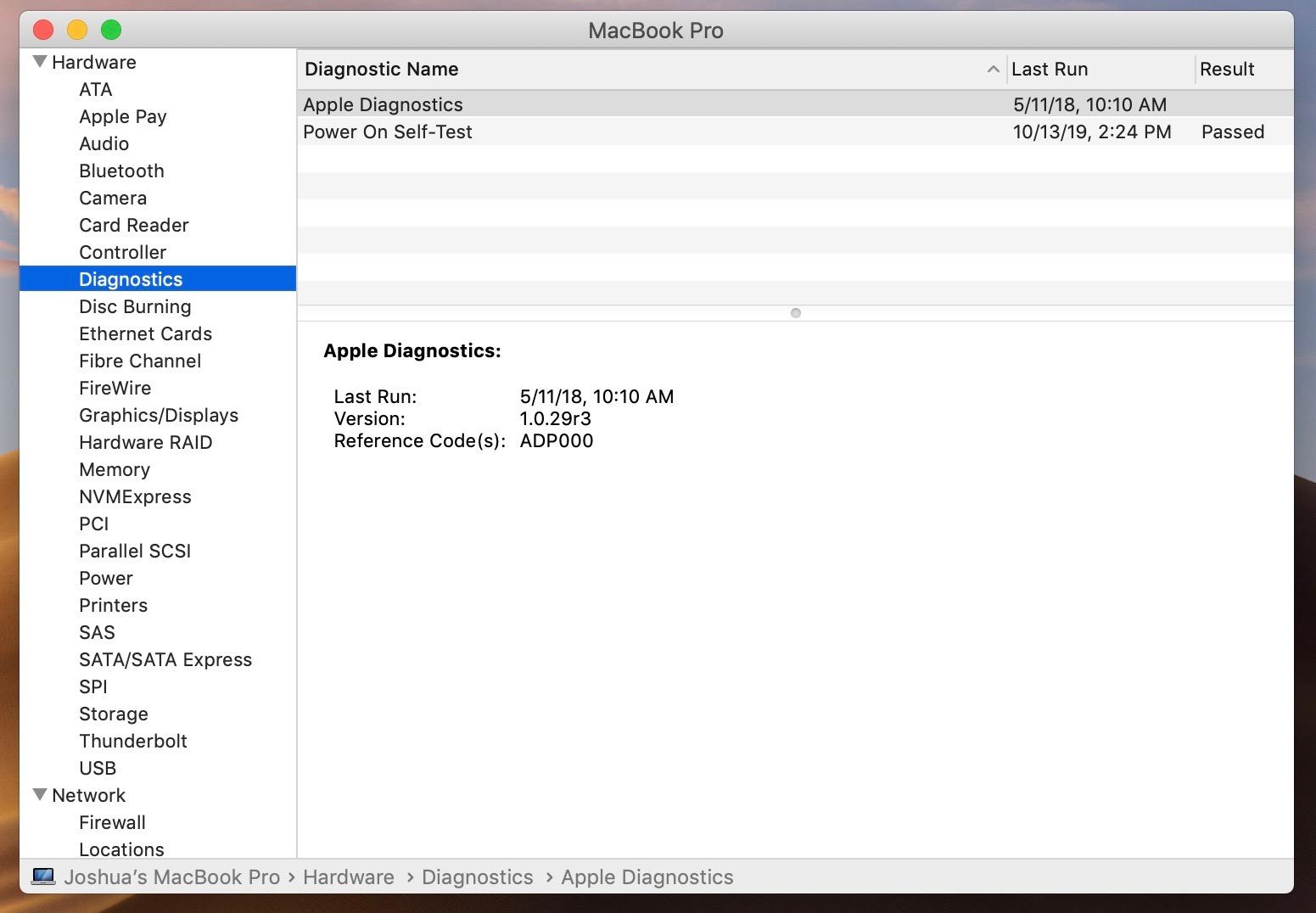The width and height of the screenshot is (1316, 913).
Task: Click the version value 1.0.29r3
Action: click(x=556, y=418)
